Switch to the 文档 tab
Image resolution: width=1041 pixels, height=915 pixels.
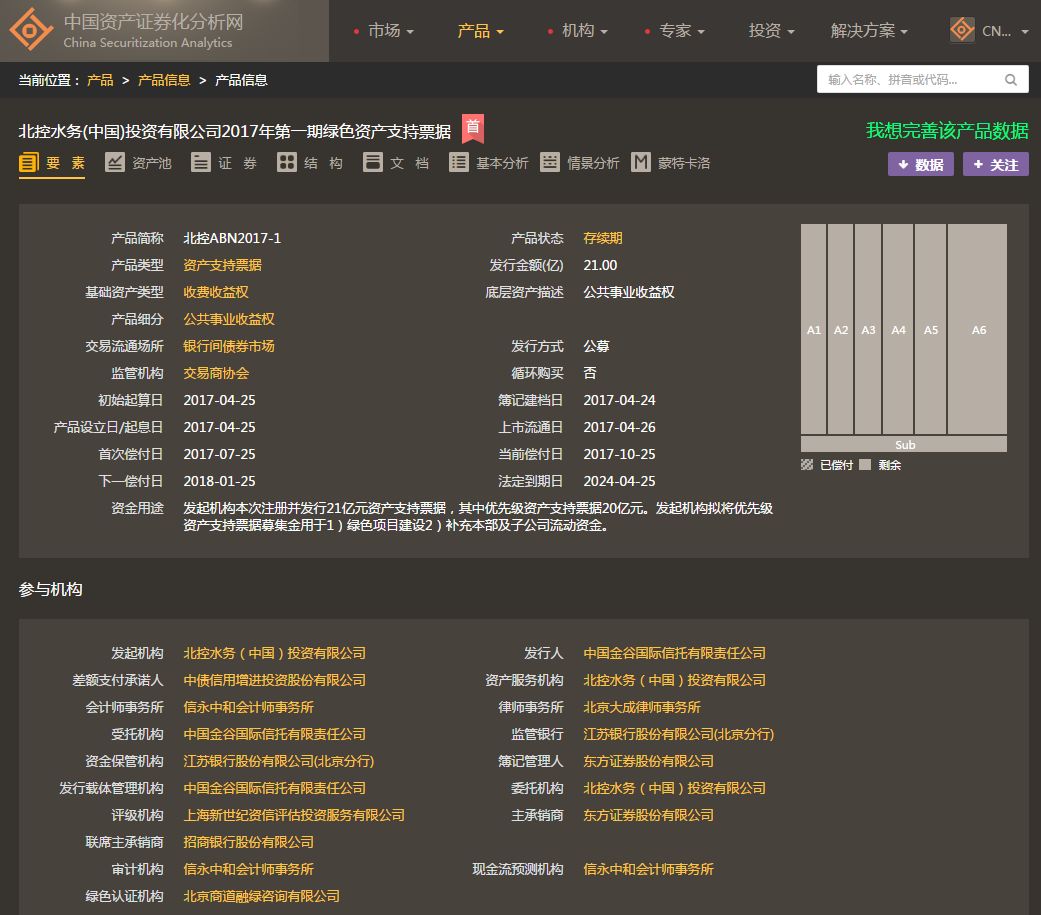[396, 163]
